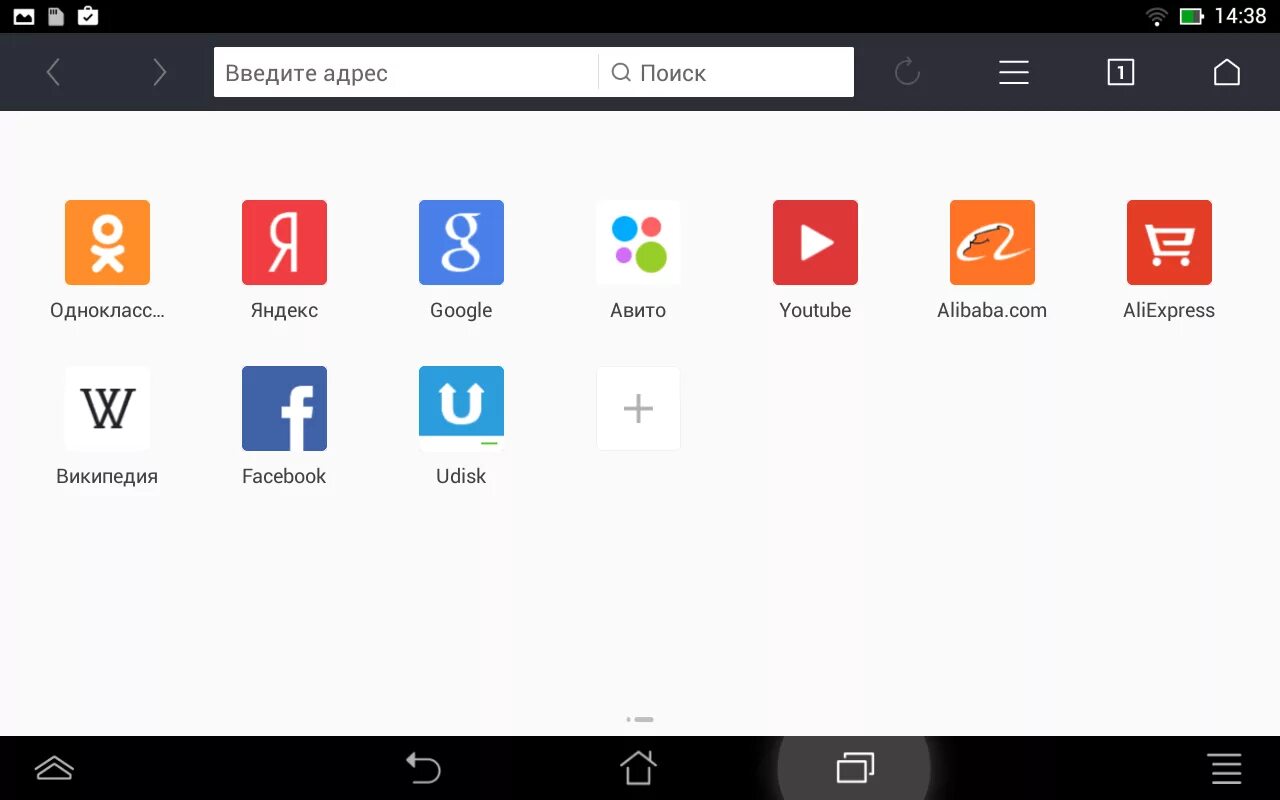Image resolution: width=1280 pixels, height=800 pixels.
Task: Tap the SD card notification icon
Action: (56, 16)
